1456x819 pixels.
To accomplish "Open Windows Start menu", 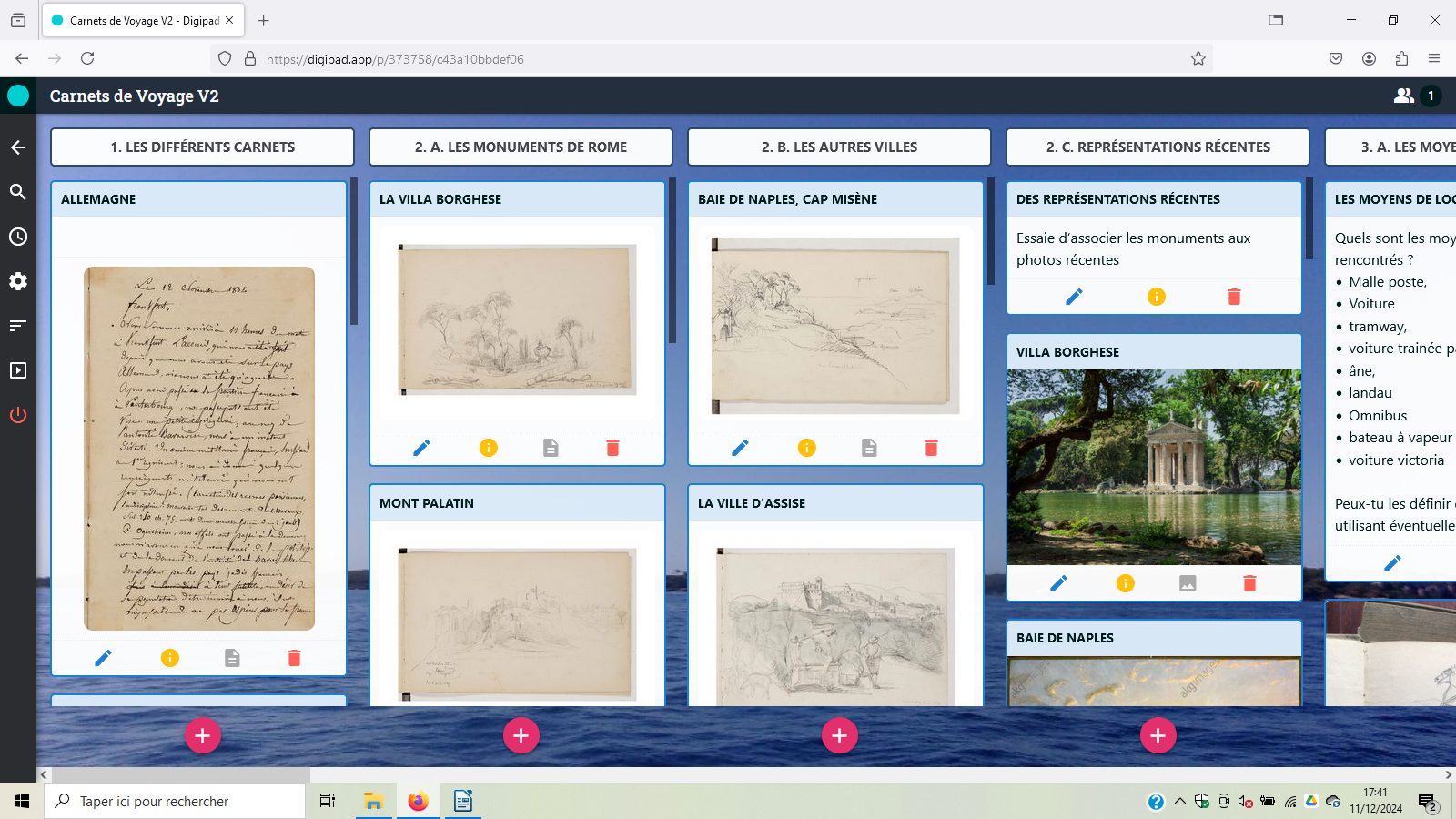I will (x=22, y=801).
